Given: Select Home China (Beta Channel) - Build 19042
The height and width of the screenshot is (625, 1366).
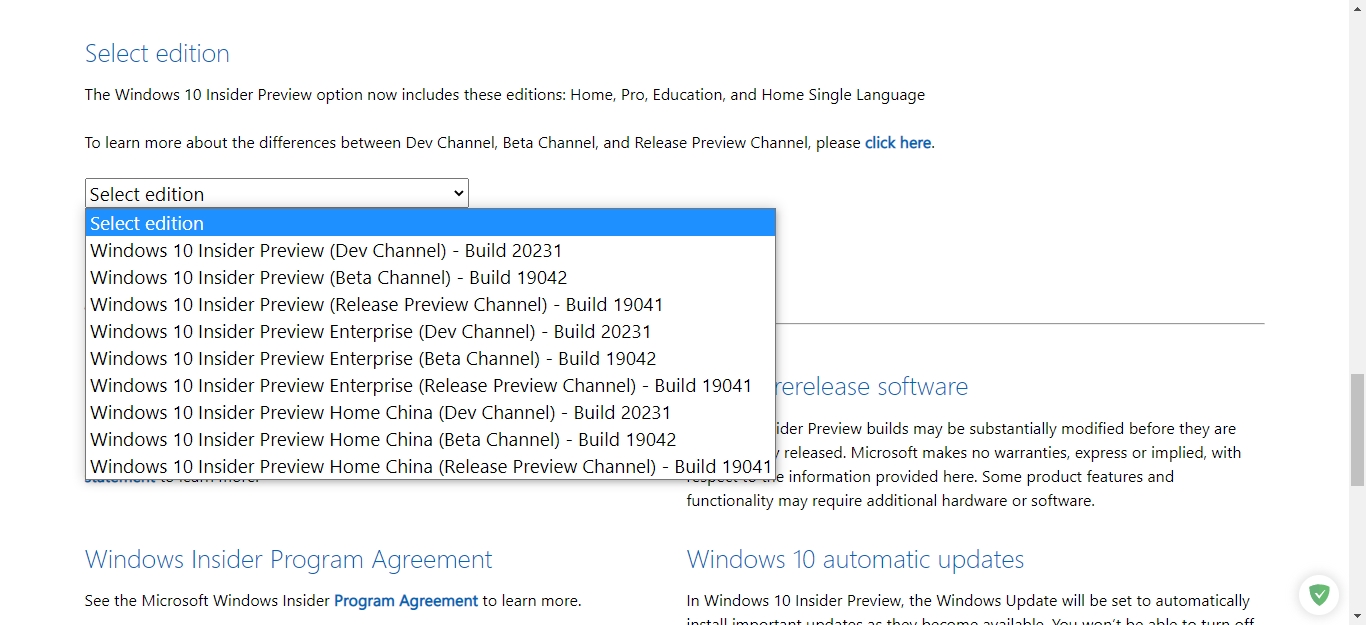Looking at the screenshot, I should (x=430, y=439).
